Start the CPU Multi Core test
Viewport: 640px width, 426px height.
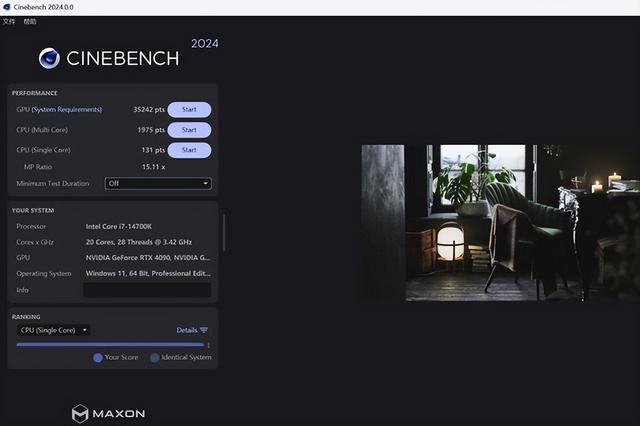click(189, 130)
